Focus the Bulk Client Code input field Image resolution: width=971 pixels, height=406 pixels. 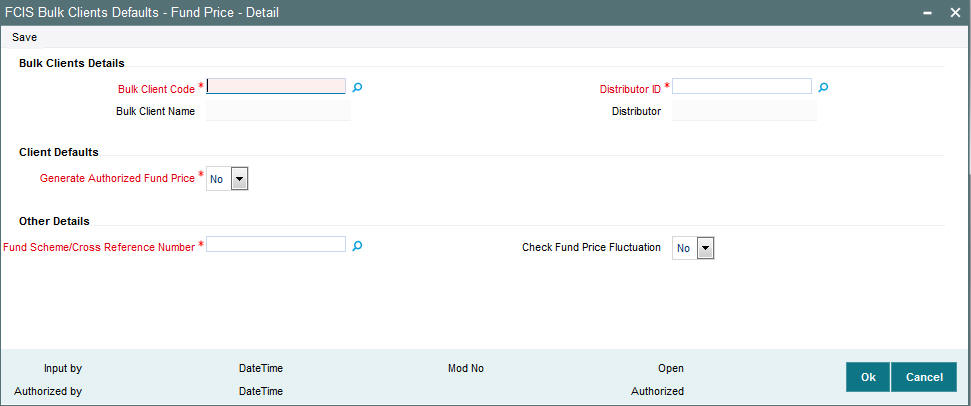click(276, 86)
